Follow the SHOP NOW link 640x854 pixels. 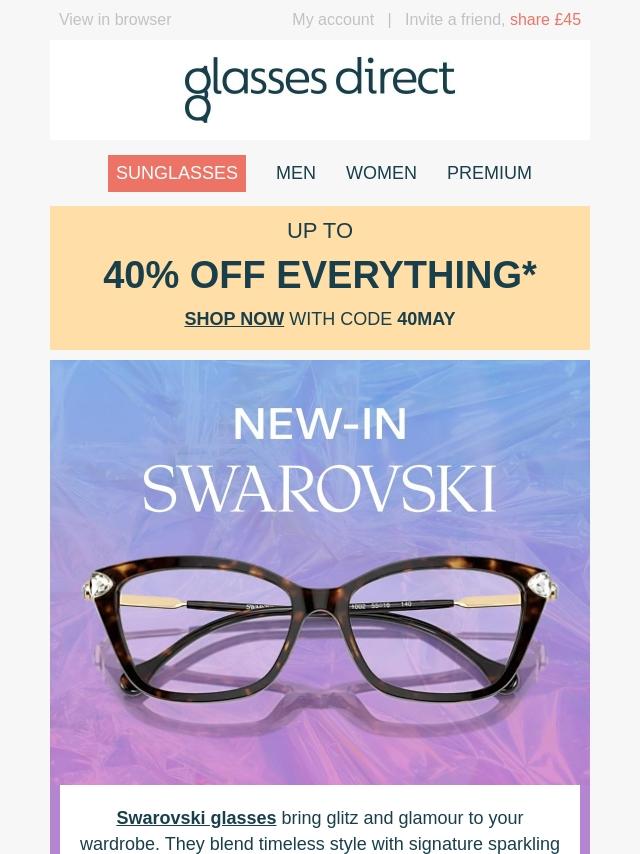pyautogui.click(x=234, y=319)
